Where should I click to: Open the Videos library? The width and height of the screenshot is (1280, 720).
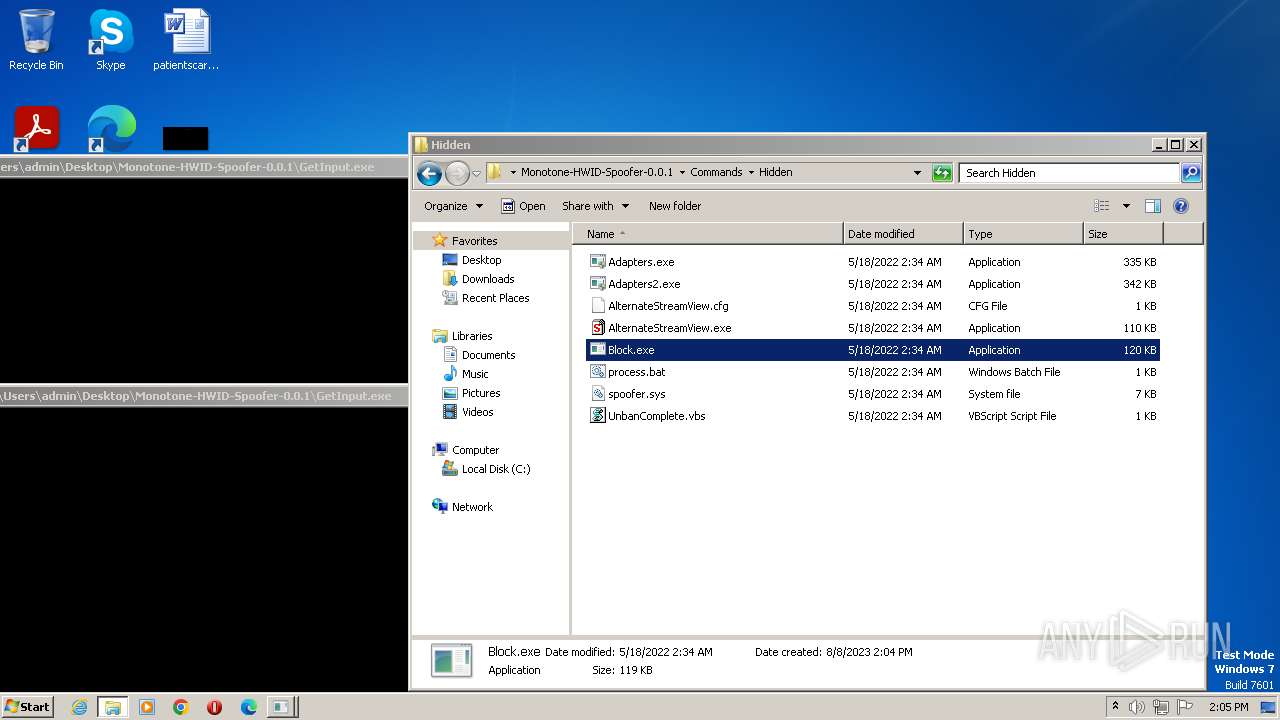click(477, 412)
